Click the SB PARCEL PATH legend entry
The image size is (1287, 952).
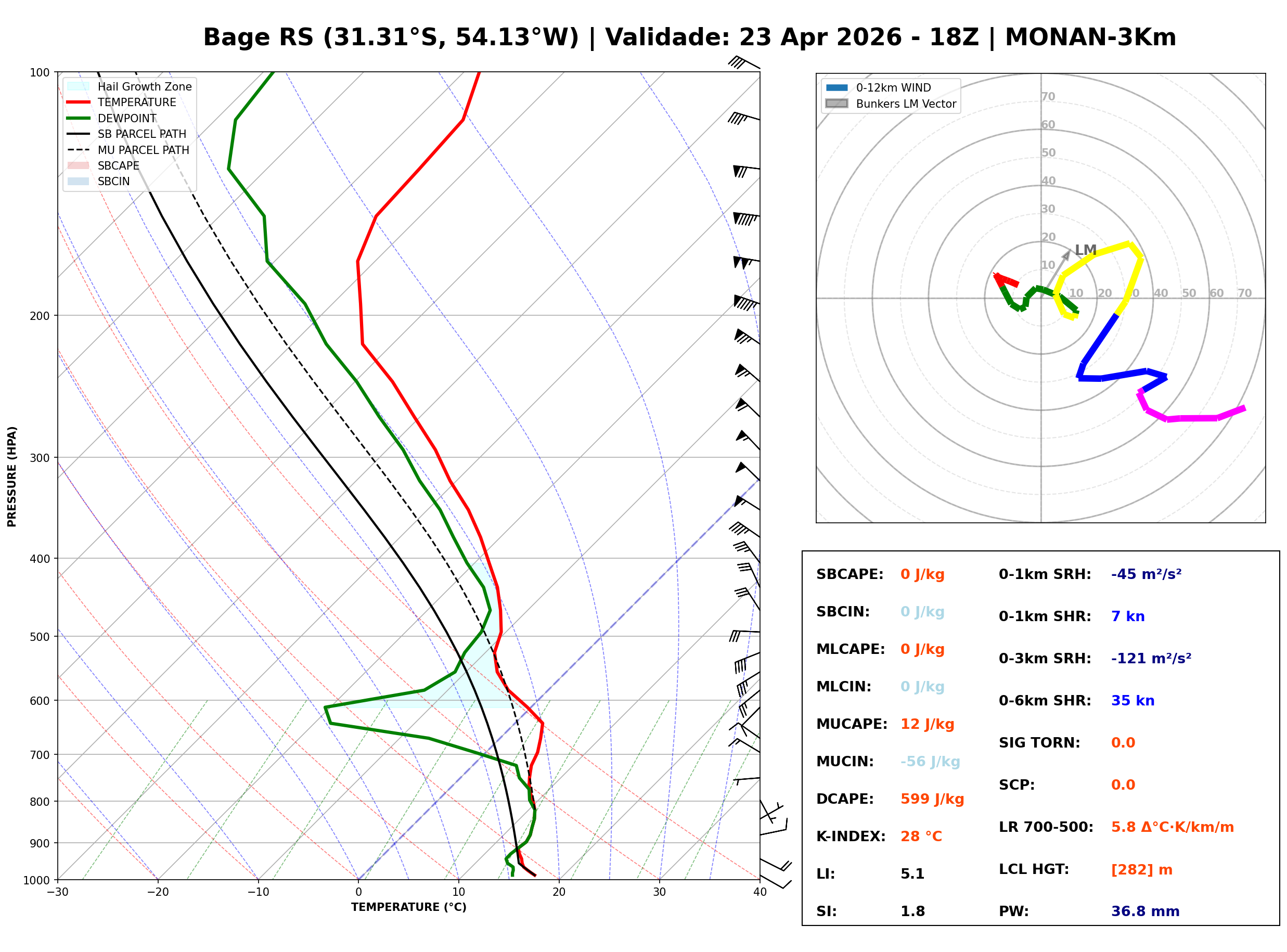click(x=79, y=134)
